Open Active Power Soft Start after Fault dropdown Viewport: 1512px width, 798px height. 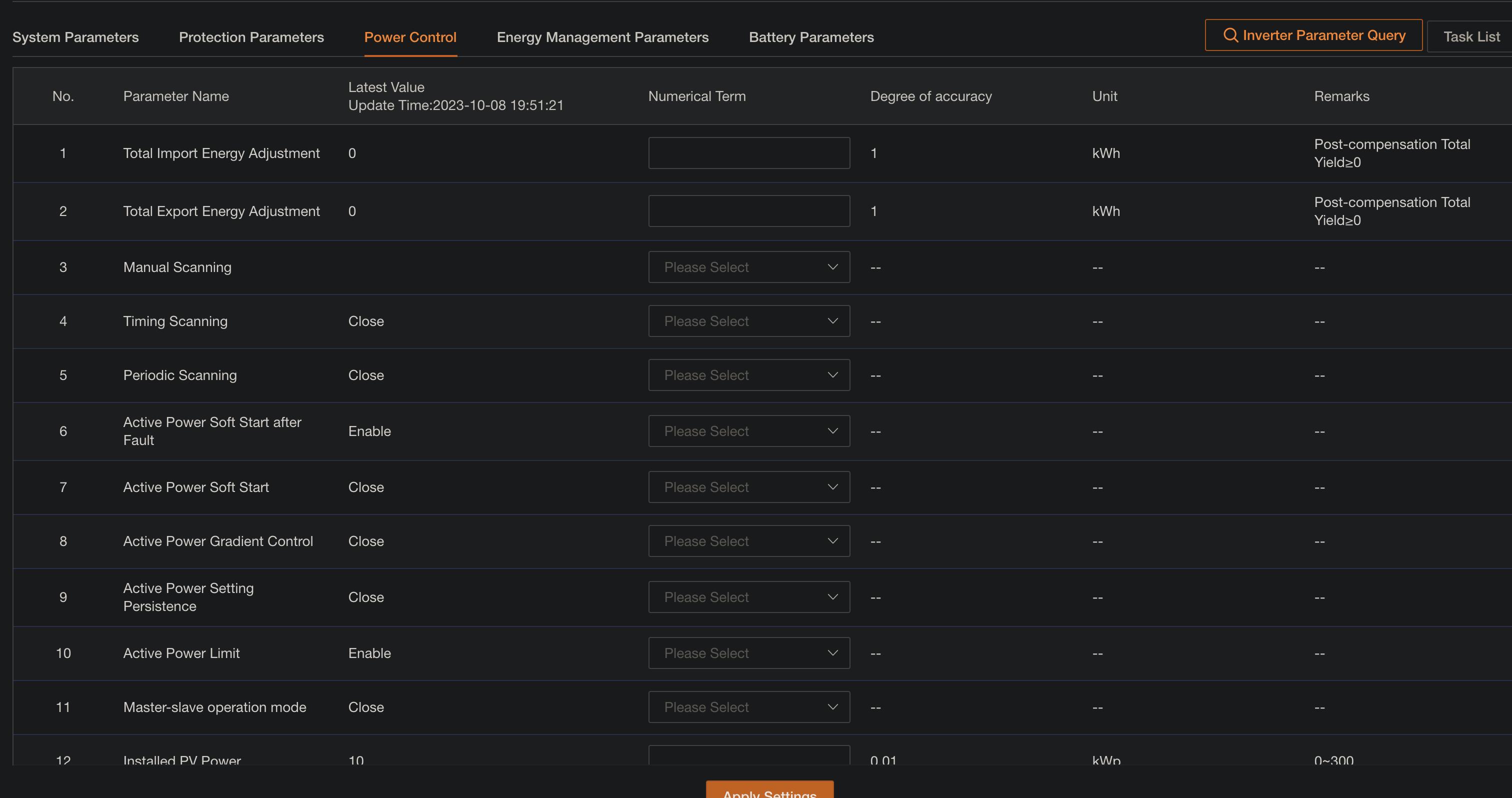coord(748,430)
